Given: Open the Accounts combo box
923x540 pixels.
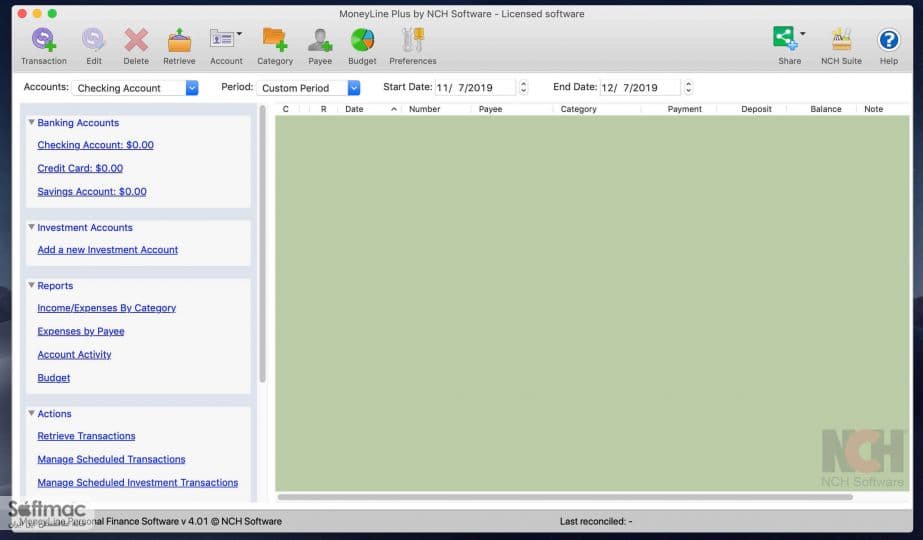Looking at the screenshot, I should (x=135, y=88).
